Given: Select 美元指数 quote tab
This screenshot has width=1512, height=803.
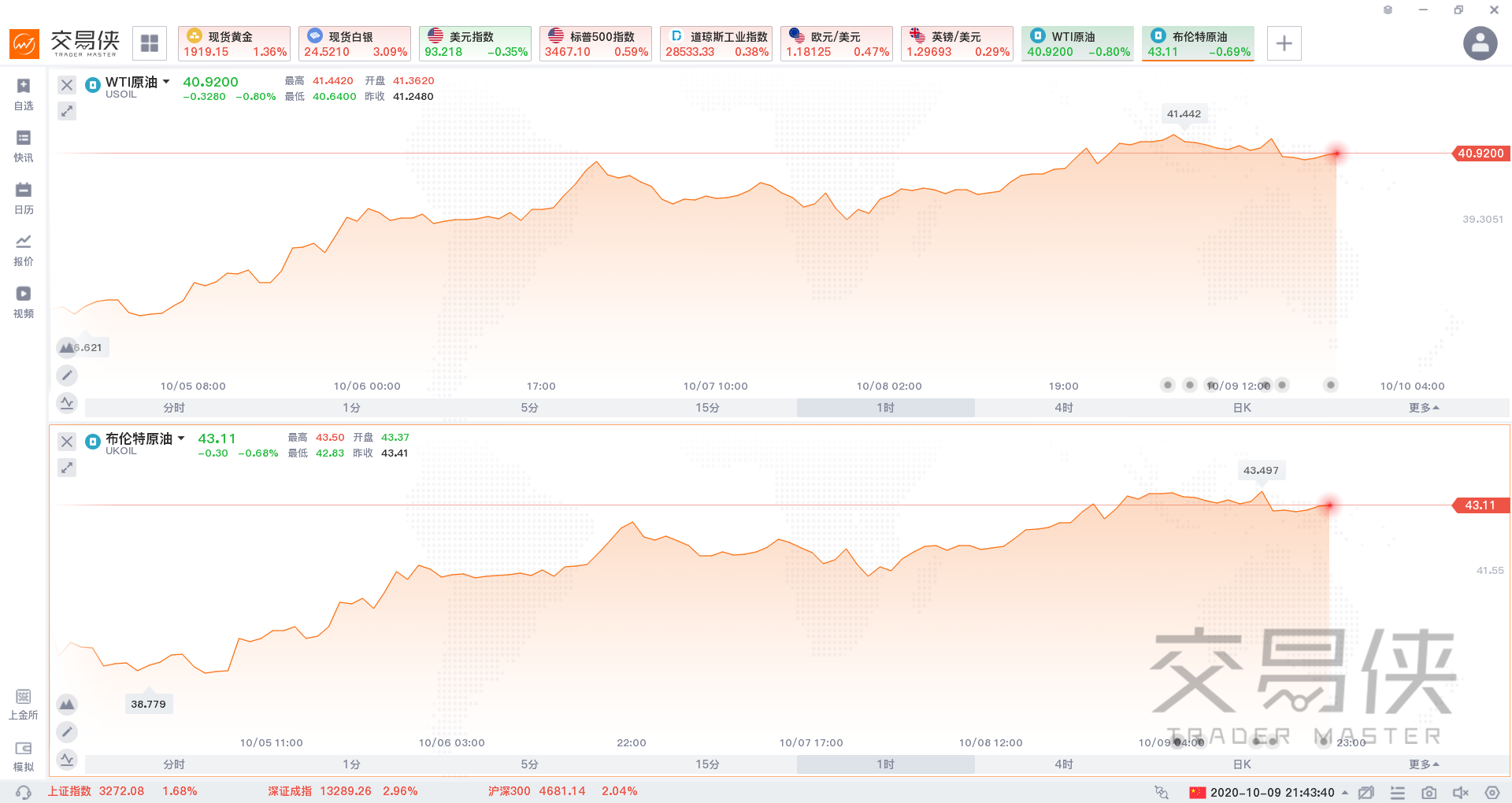Looking at the screenshot, I should (x=475, y=43).
